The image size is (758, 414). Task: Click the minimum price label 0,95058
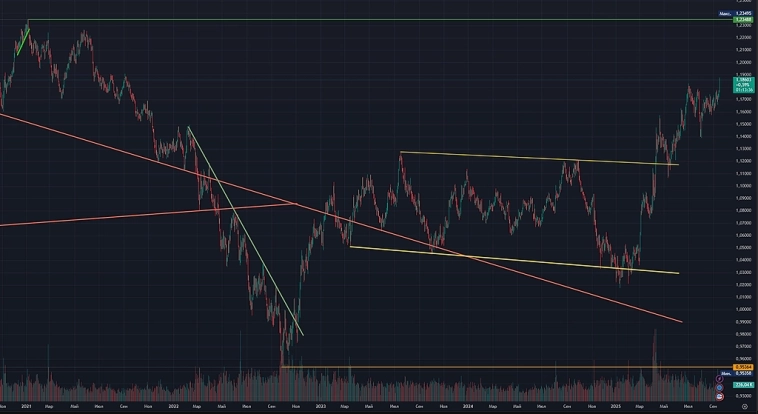(743, 373)
